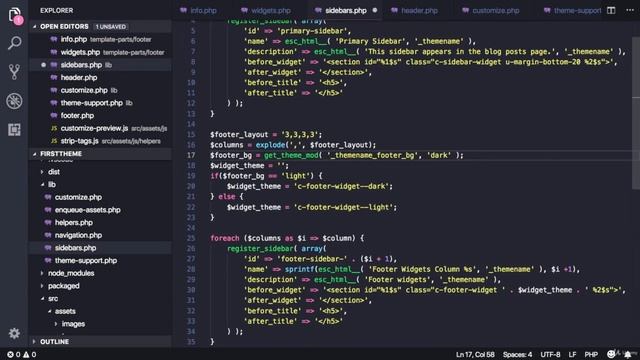The width and height of the screenshot is (640, 360).
Task: Change end of line sequence LF
Action: click(572, 355)
